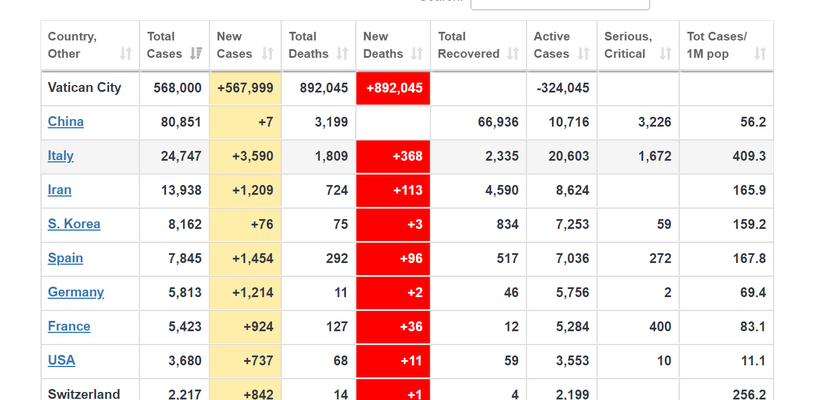Sort by Tot Cases/1M pop icon
The height and width of the screenshot is (400, 836).
pos(760,53)
